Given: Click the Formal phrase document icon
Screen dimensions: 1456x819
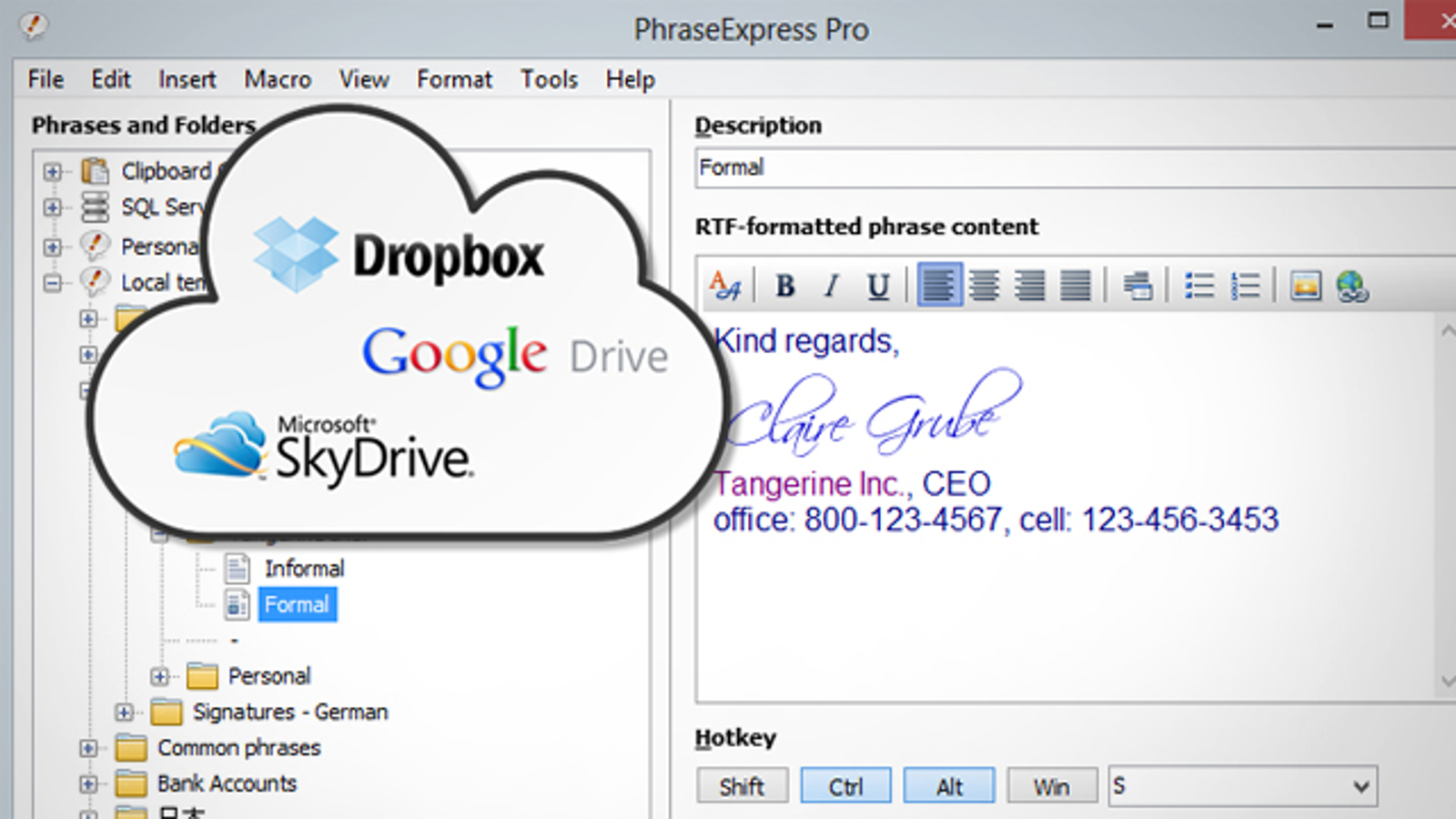Looking at the screenshot, I should tap(238, 604).
